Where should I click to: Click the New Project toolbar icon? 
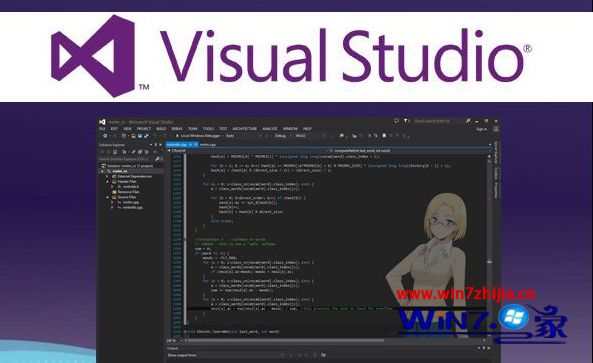tap(124, 136)
